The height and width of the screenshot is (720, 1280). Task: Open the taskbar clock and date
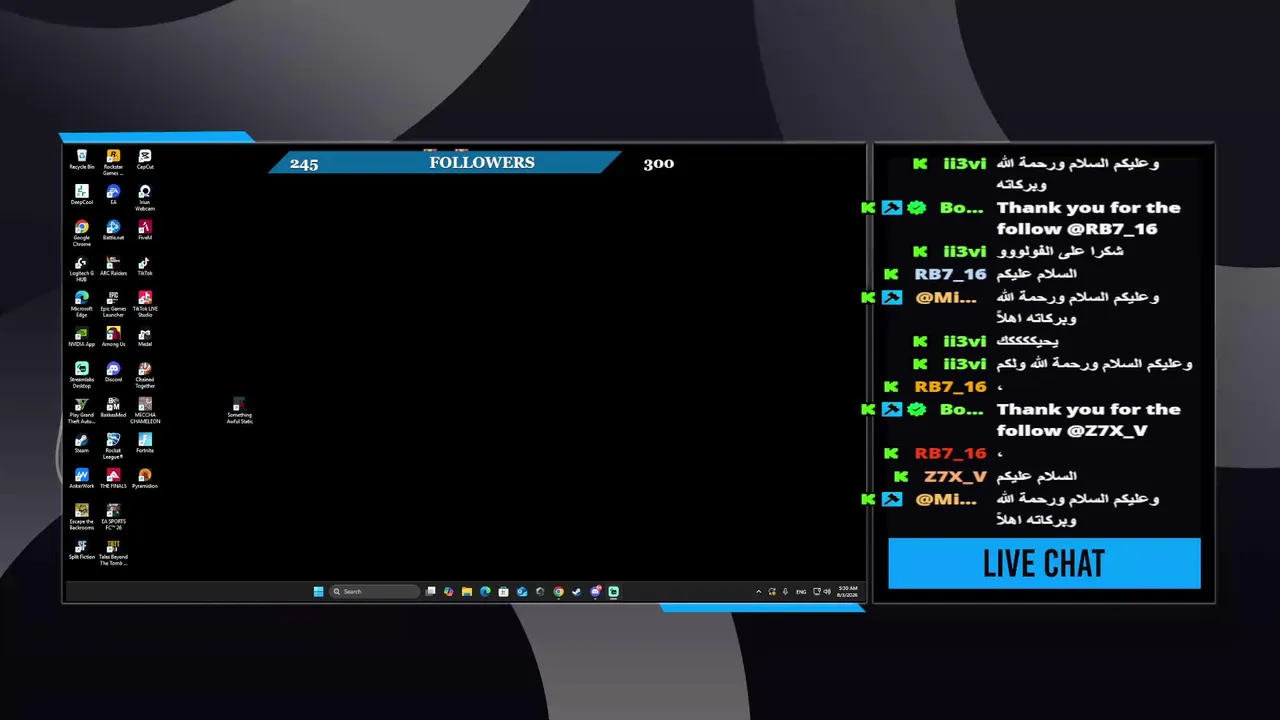[x=847, y=591]
